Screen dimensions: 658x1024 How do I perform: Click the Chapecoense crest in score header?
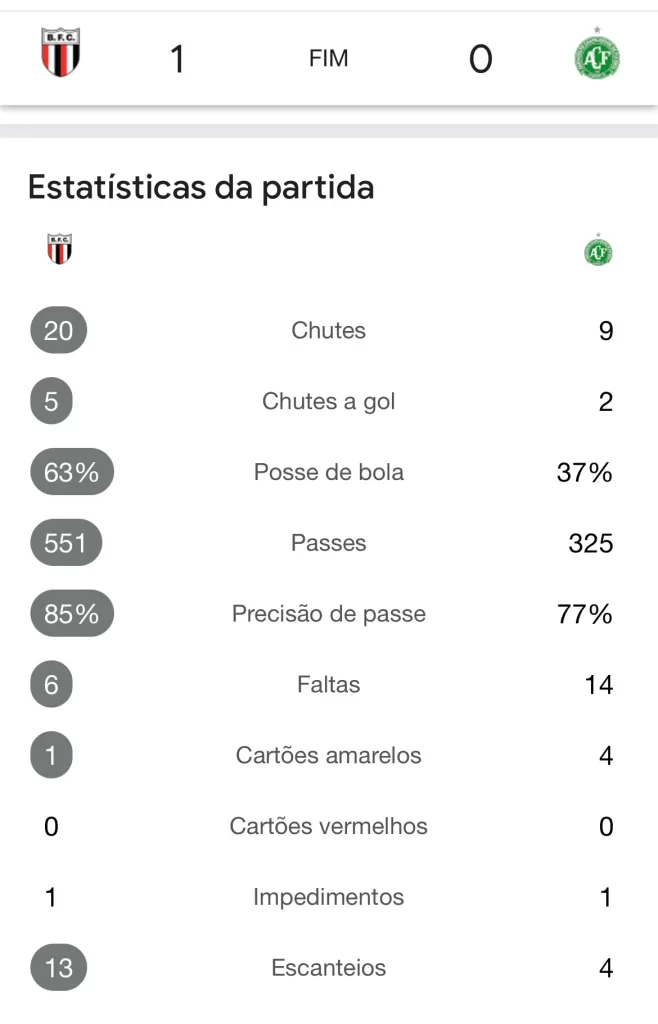pos(597,55)
